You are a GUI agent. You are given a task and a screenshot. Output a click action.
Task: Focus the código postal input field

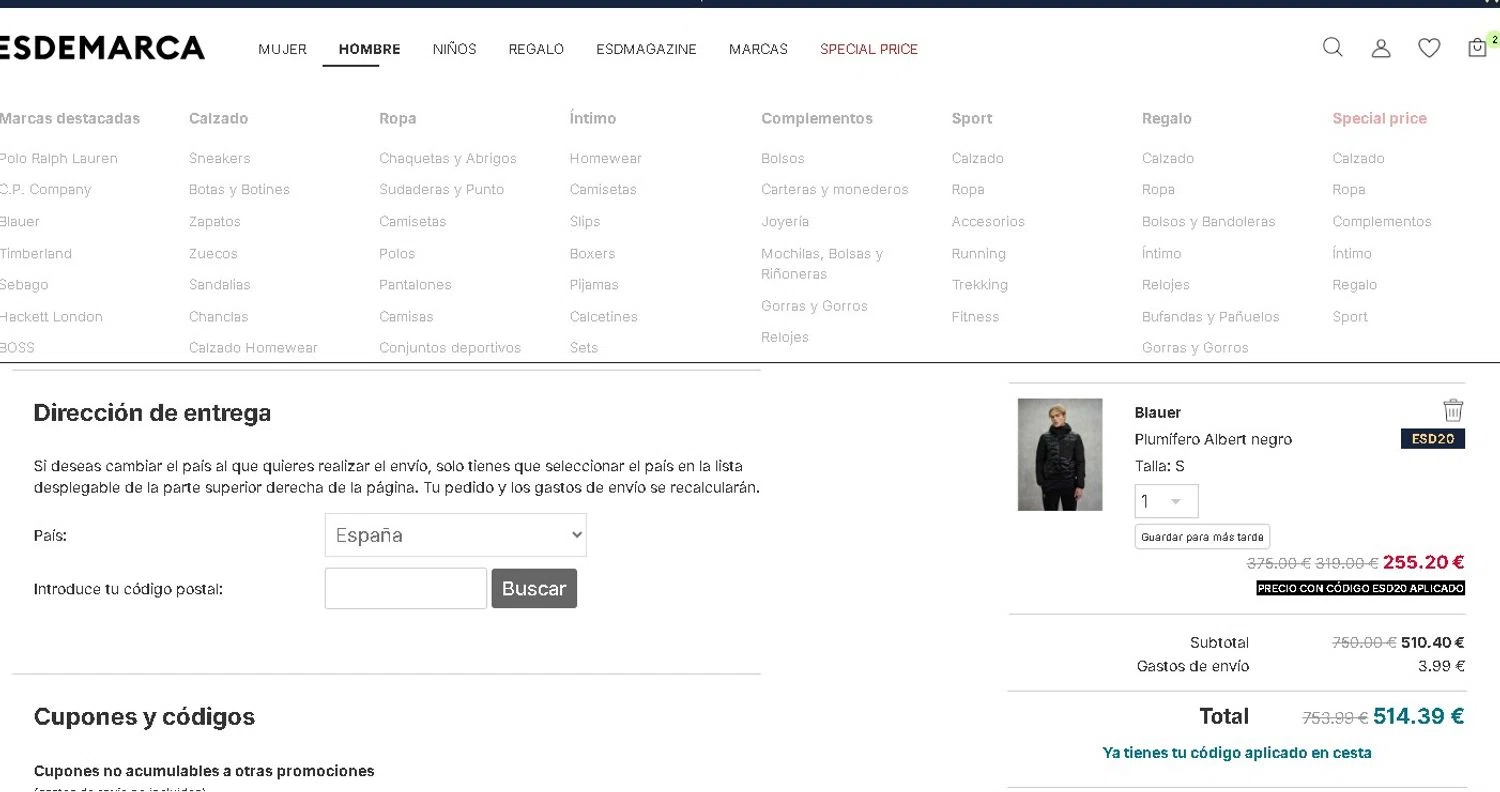405,588
